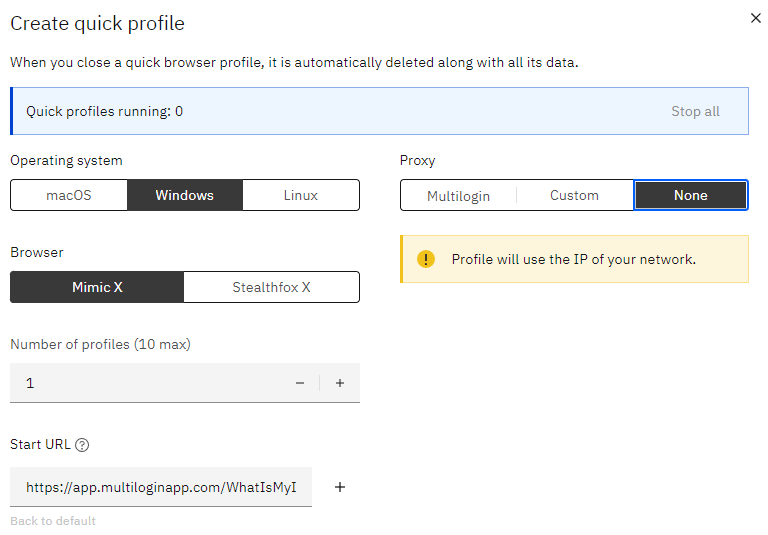Add another start URL with plus icon

[340, 487]
